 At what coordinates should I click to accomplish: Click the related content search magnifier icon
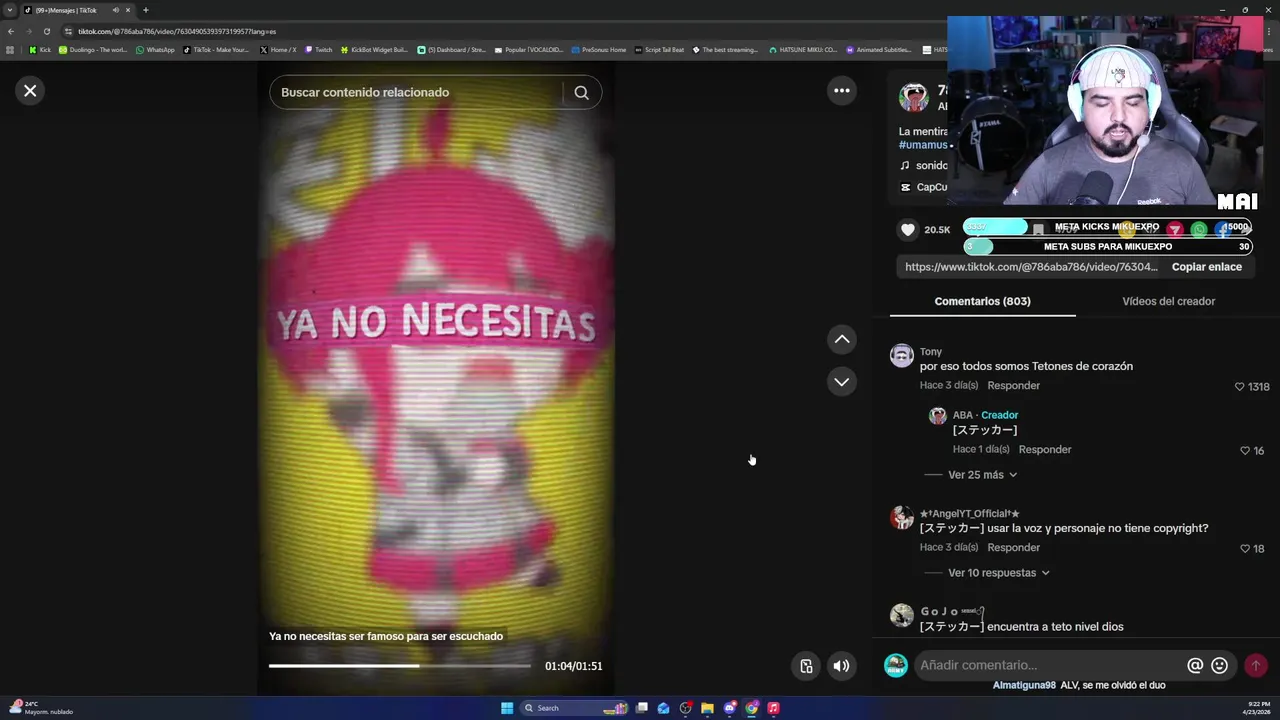pyautogui.click(x=581, y=92)
